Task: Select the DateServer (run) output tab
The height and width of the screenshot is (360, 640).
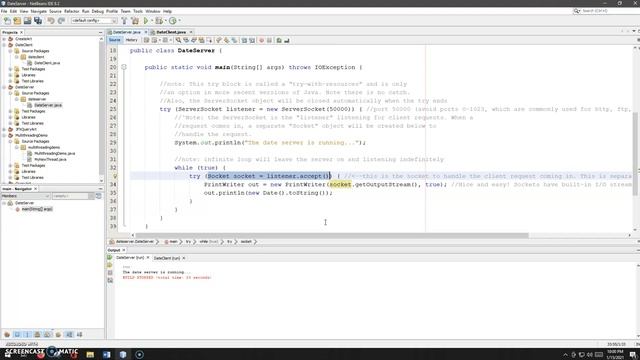Action: (130, 258)
